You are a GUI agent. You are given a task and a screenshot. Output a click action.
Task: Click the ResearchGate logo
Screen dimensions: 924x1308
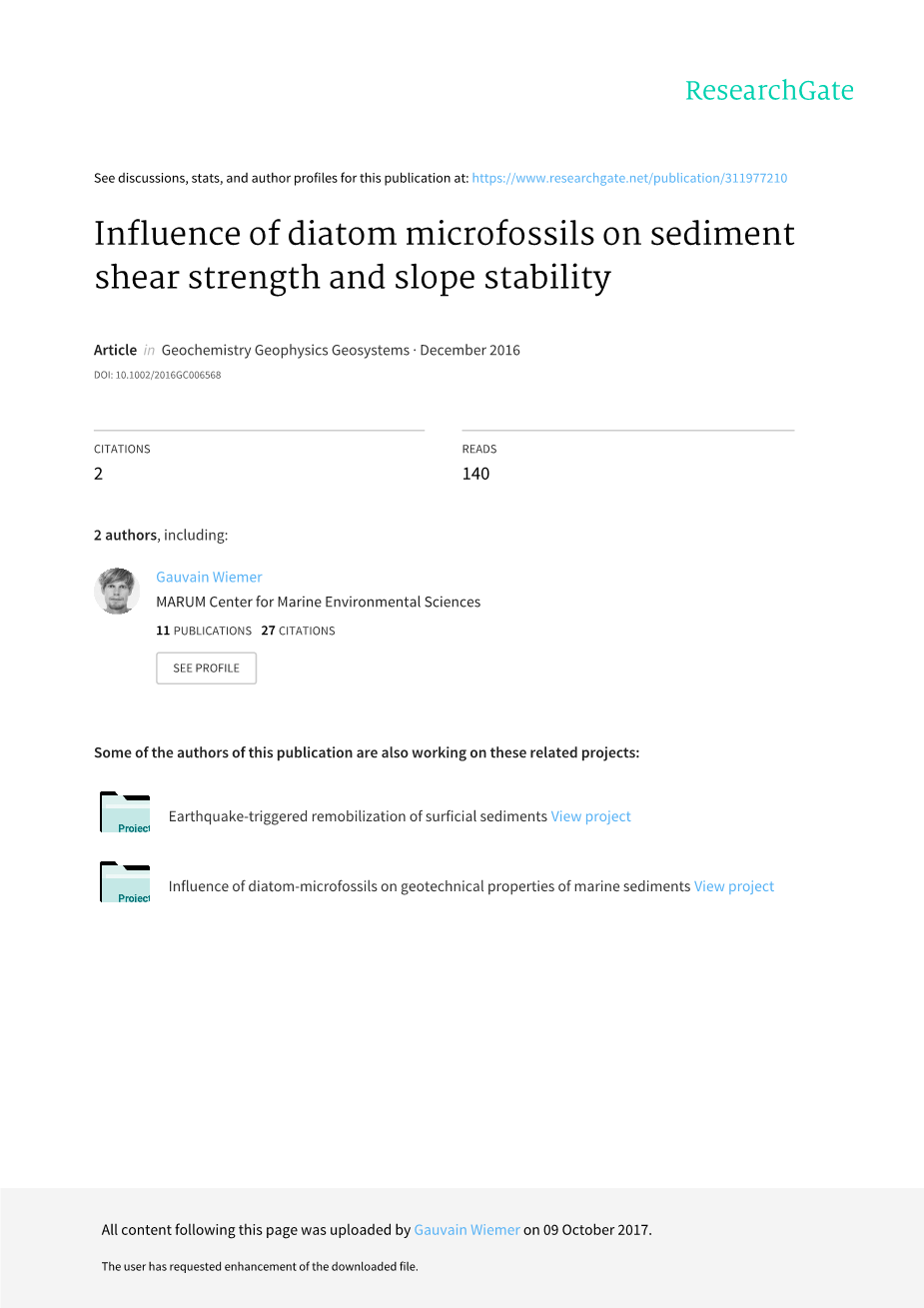[x=769, y=91]
